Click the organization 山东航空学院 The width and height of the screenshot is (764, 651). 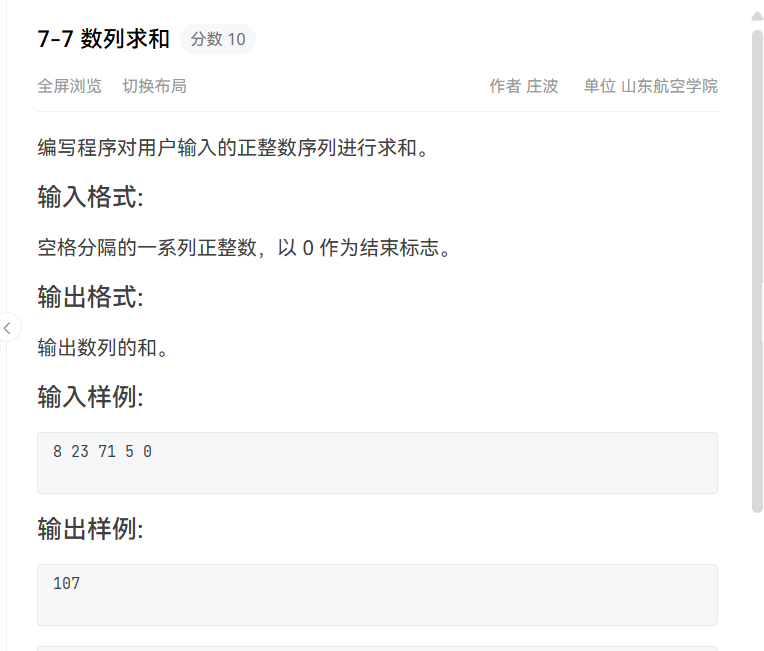[669, 86]
